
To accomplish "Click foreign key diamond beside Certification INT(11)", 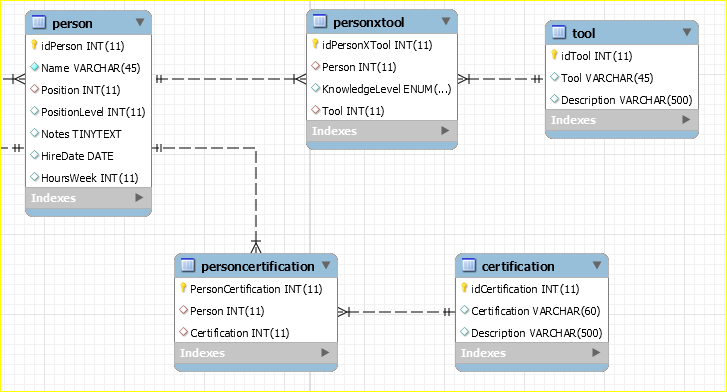I will coord(184,332).
